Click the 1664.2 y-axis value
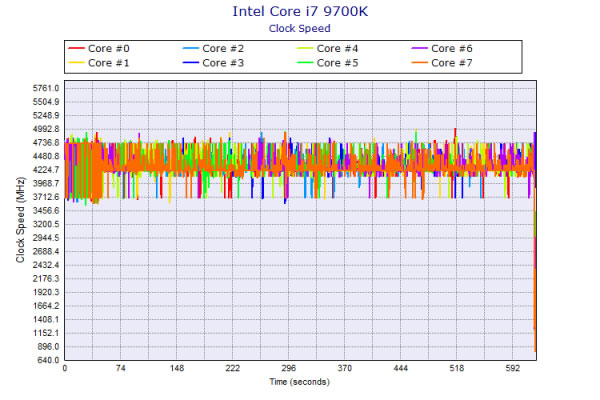Viewport: 600px width, 400px height. [x=46, y=306]
